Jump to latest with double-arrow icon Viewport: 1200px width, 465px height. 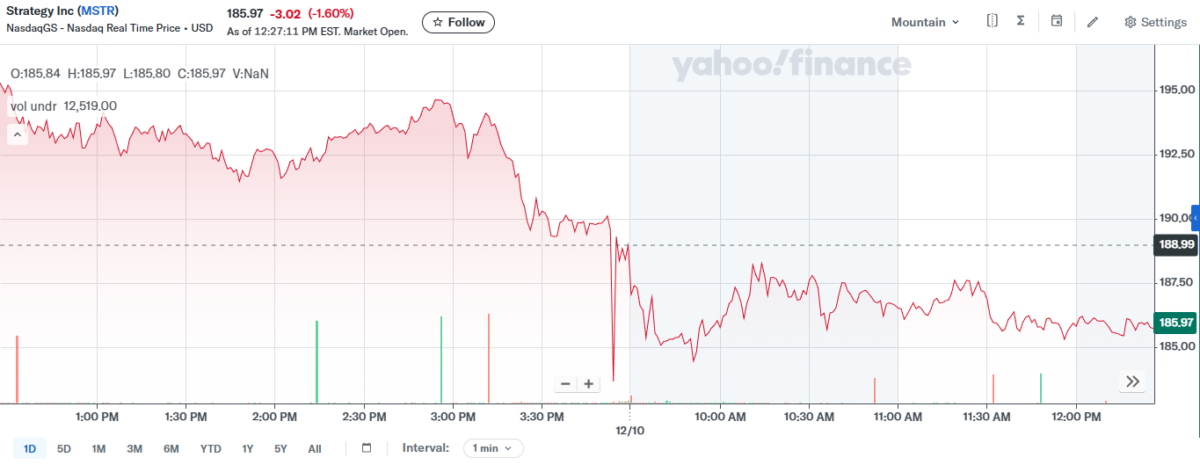coord(1133,381)
